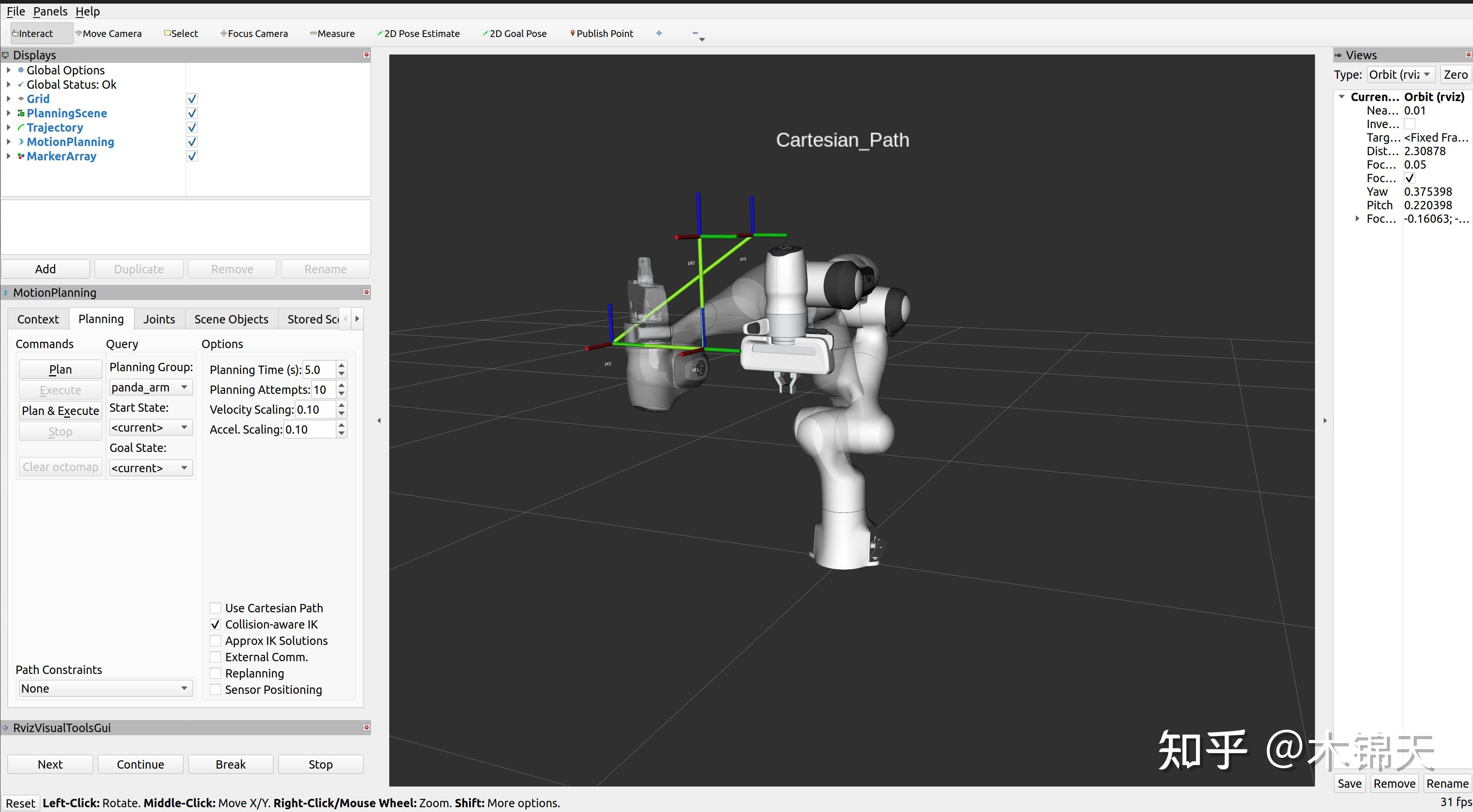Screen dimensions: 1473x812
Task: Close the MotionPlanning panel
Action: coord(367,292)
